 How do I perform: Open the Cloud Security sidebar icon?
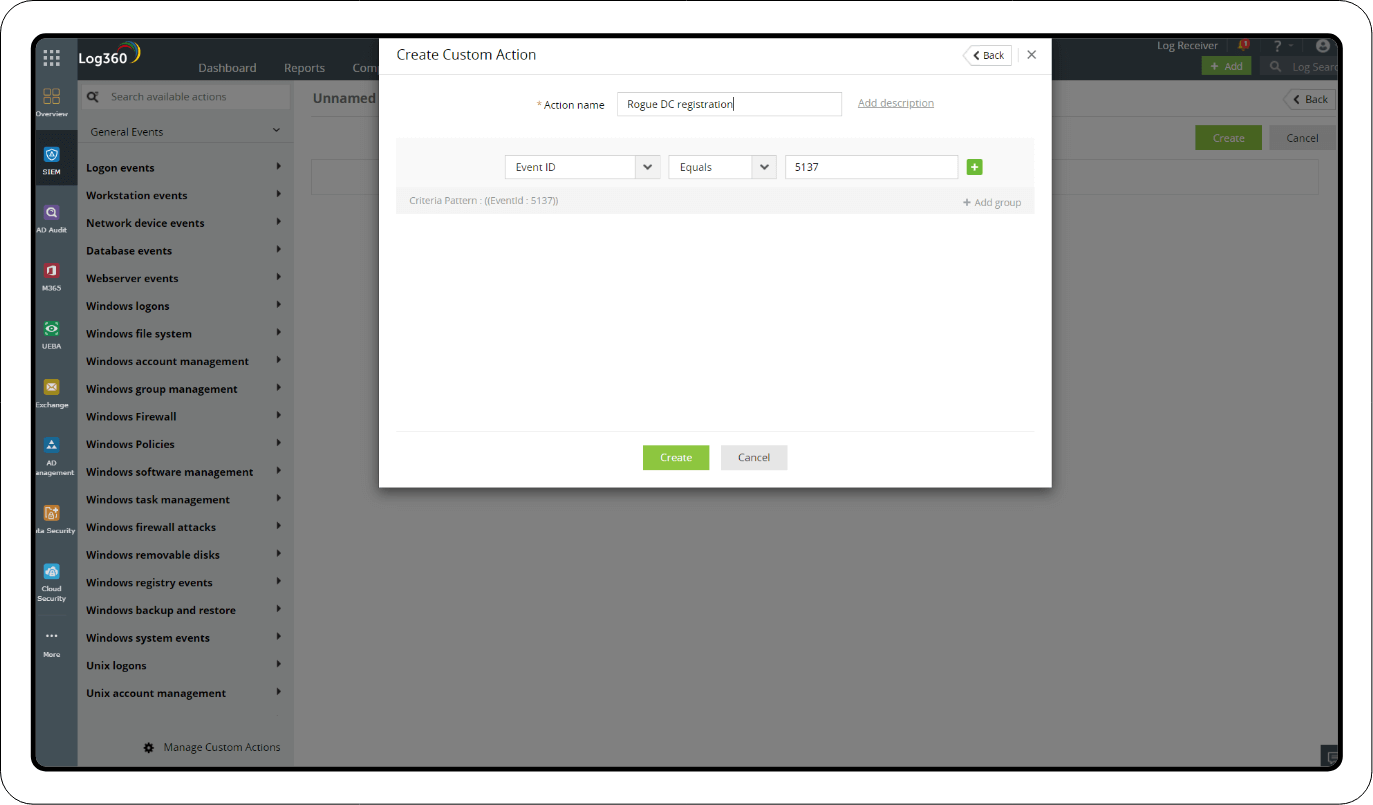tap(51, 573)
